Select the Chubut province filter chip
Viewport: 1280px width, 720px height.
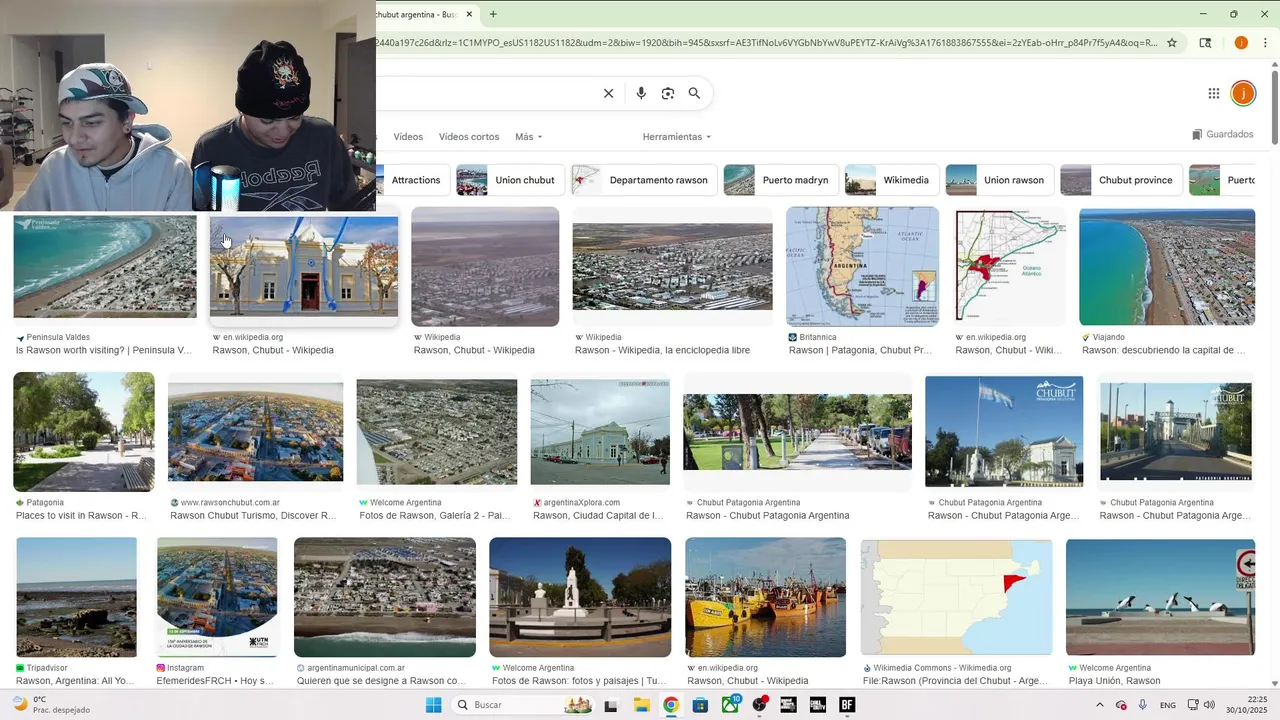[x=1120, y=180]
